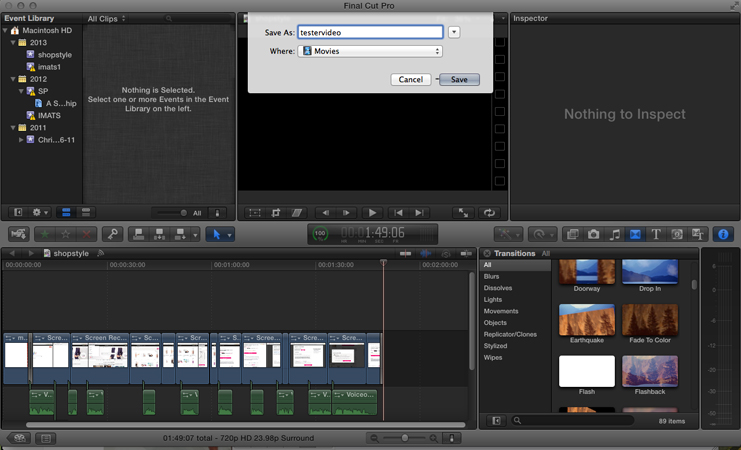Enter full screen playback
Image resolution: width=741 pixels, height=450 pixels.
click(463, 213)
